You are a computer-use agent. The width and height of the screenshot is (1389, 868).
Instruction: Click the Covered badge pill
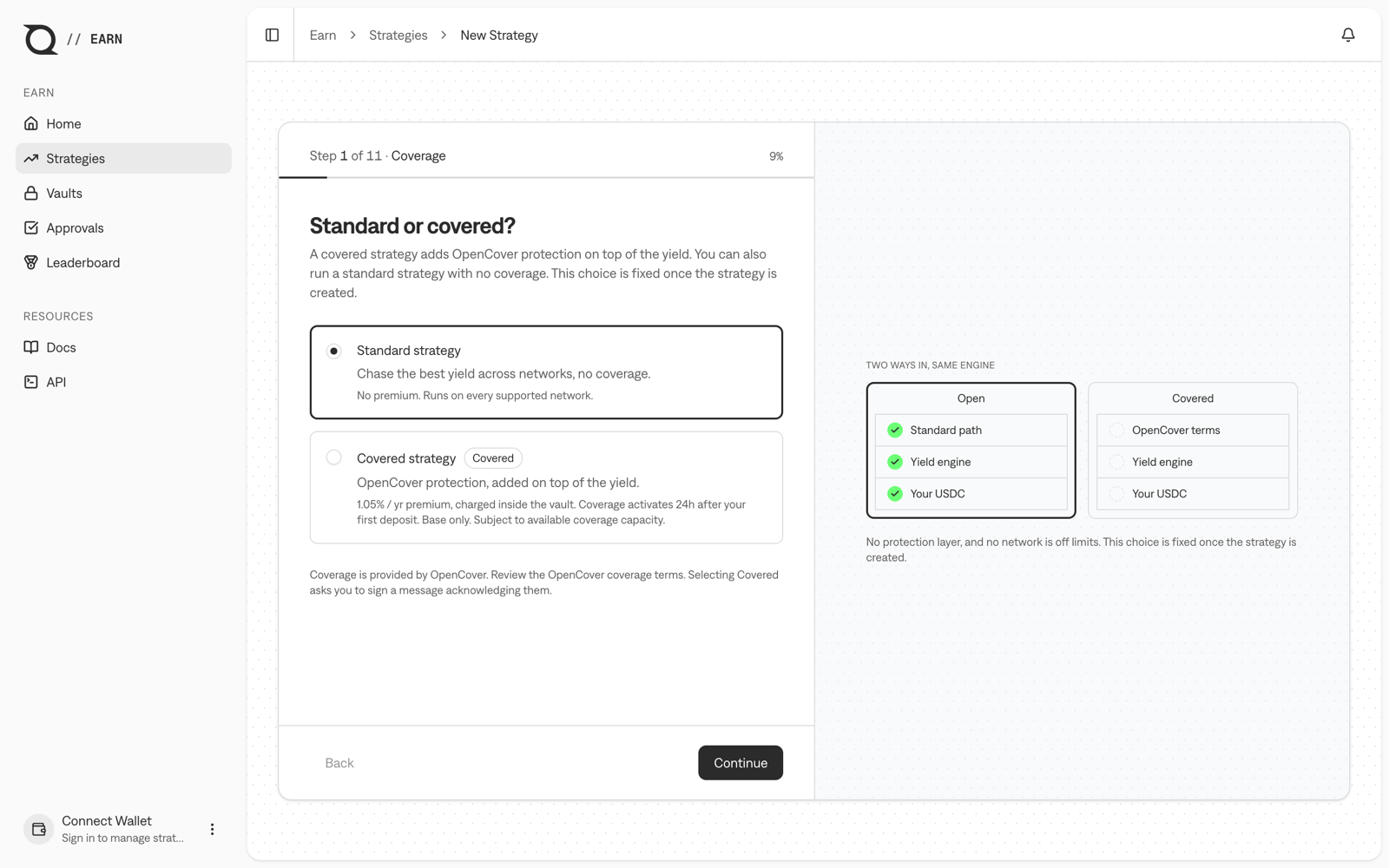coord(493,457)
